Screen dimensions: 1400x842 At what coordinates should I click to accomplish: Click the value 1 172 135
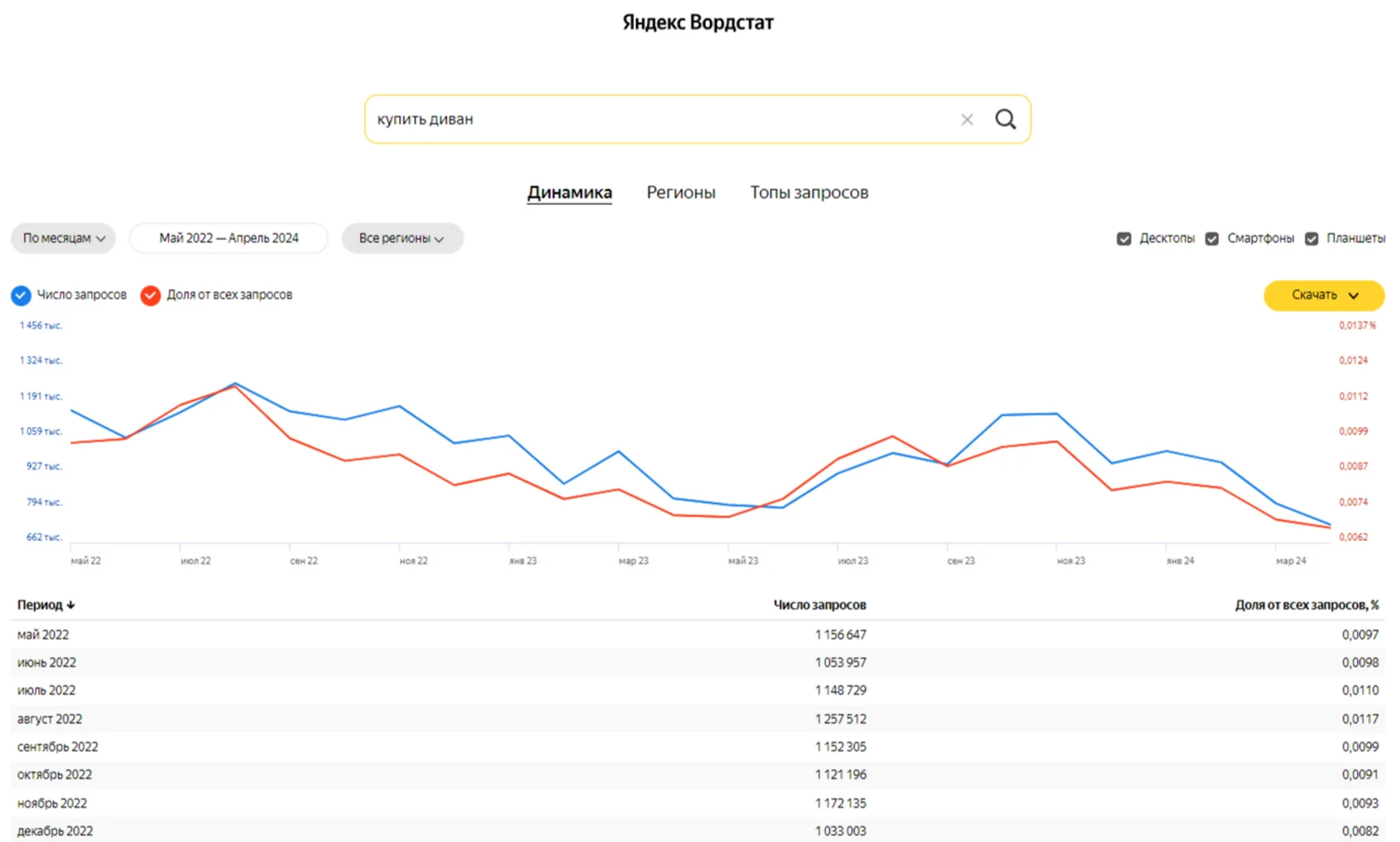click(x=841, y=804)
